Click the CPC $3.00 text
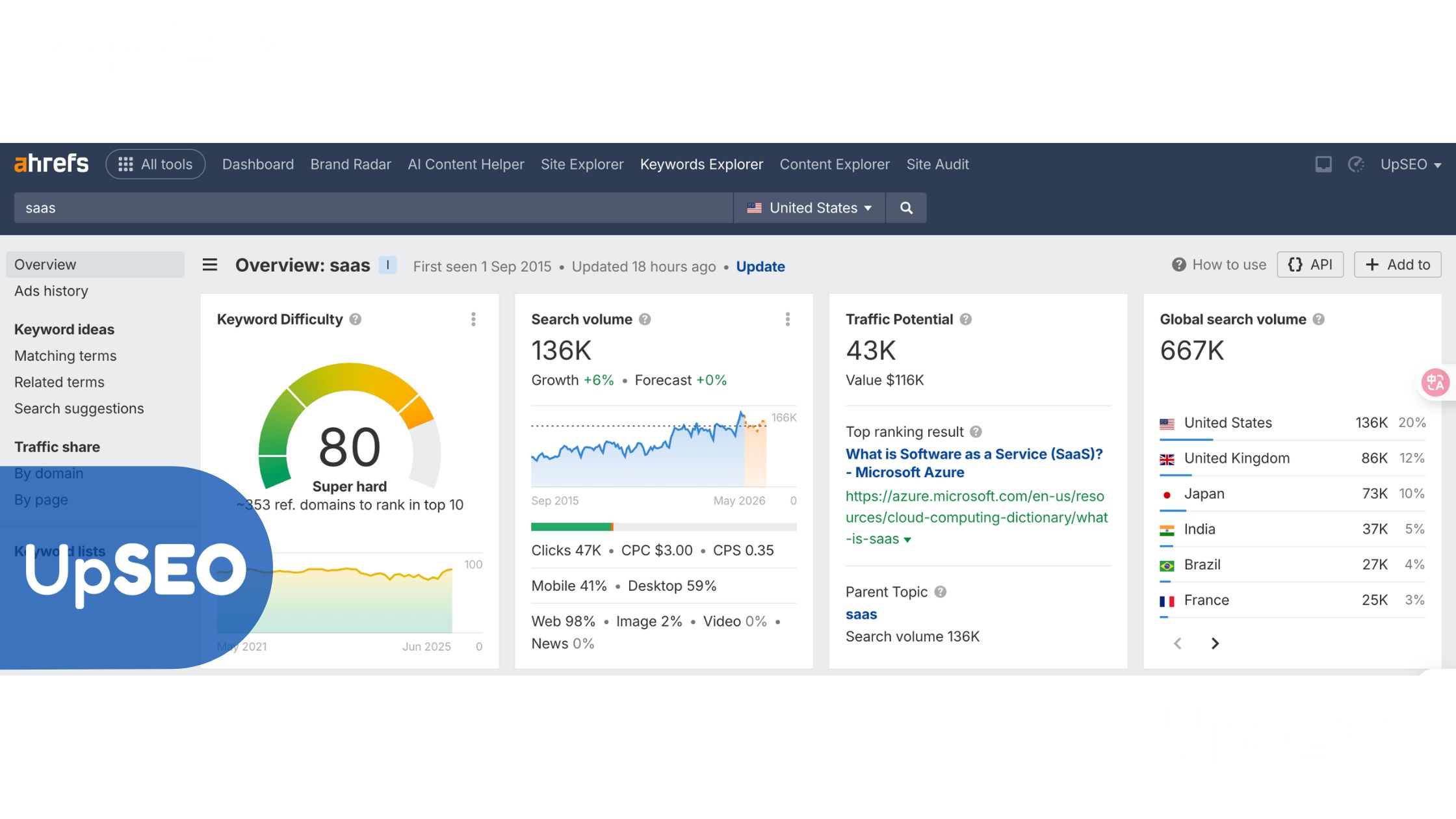Screen dimensions: 1456x819 coord(657,551)
